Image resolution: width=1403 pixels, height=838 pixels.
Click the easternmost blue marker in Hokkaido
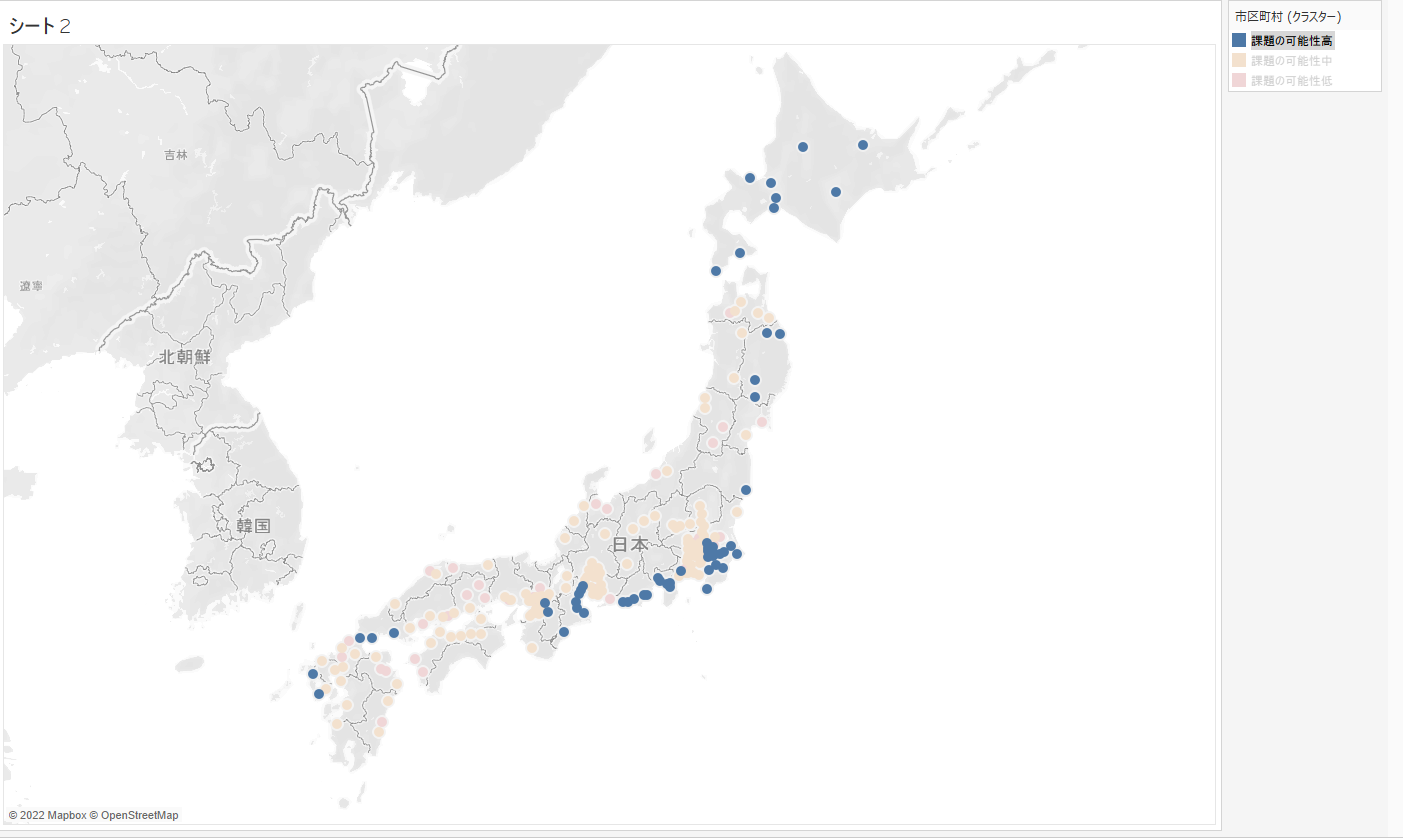863,145
